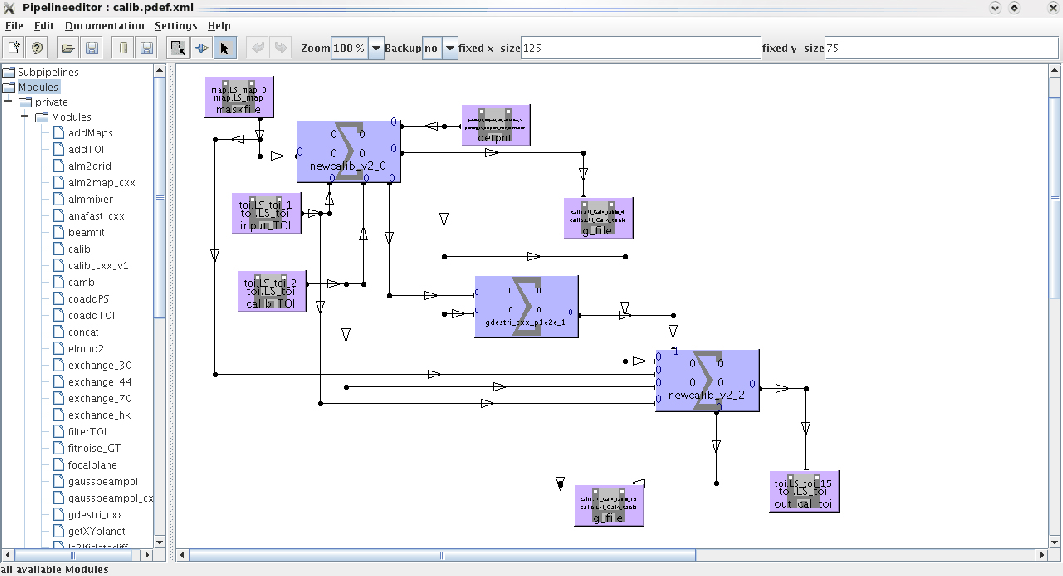Toggle the arrow pointer tool
Viewport: 1063px width, 576px height.
pos(224,48)
